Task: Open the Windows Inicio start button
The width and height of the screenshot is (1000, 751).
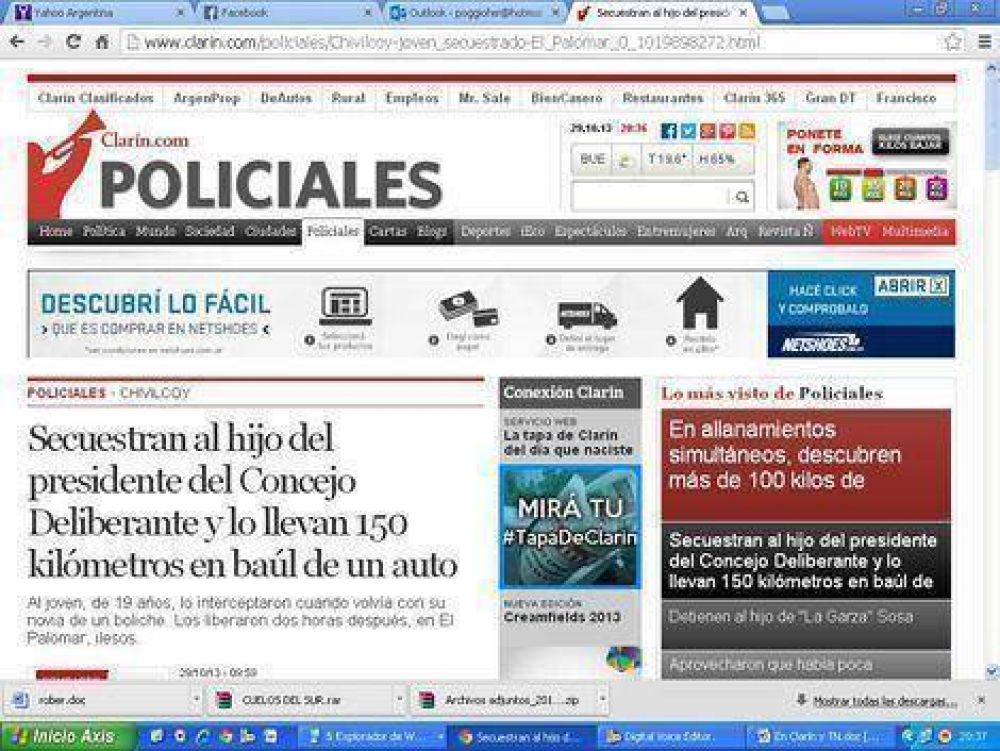Action: coord(67,736)
